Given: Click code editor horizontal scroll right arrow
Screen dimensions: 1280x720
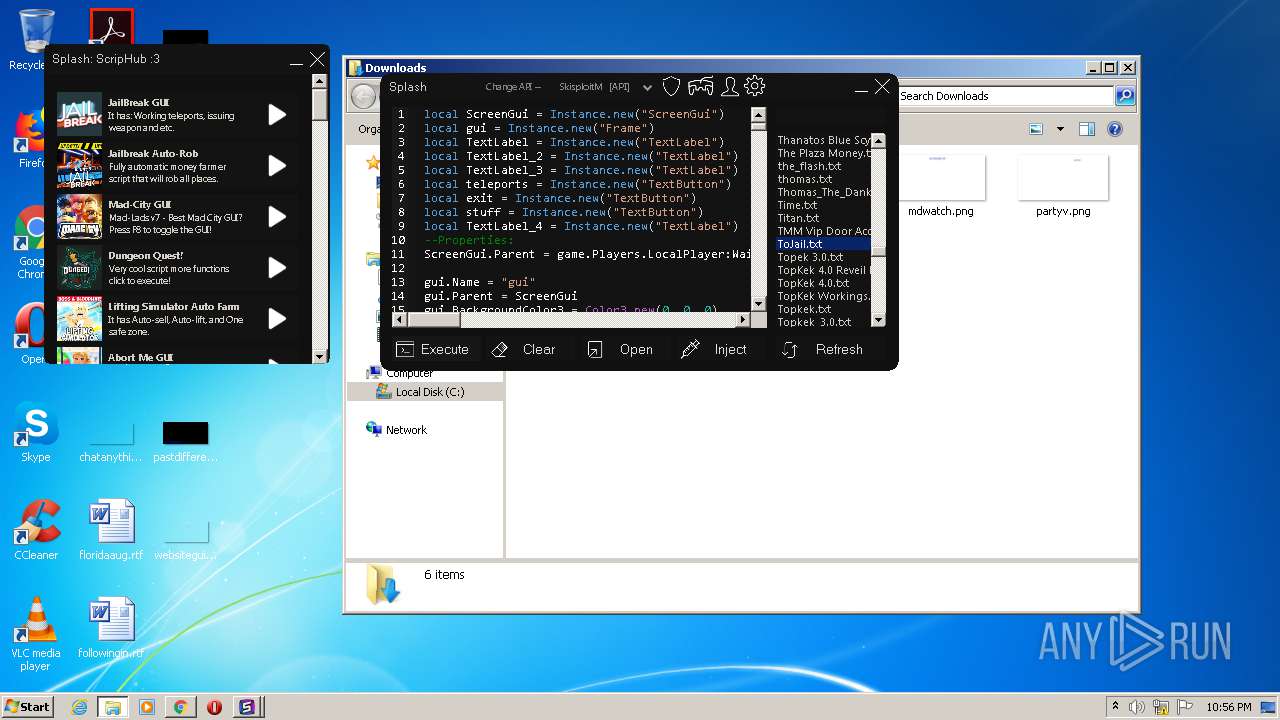Looking at the screenshot, I should coord(743,320).
